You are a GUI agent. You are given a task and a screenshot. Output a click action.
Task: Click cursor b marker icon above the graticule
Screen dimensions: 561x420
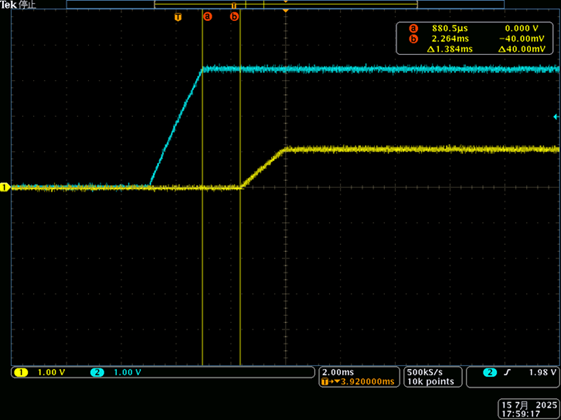pos(234,16)
